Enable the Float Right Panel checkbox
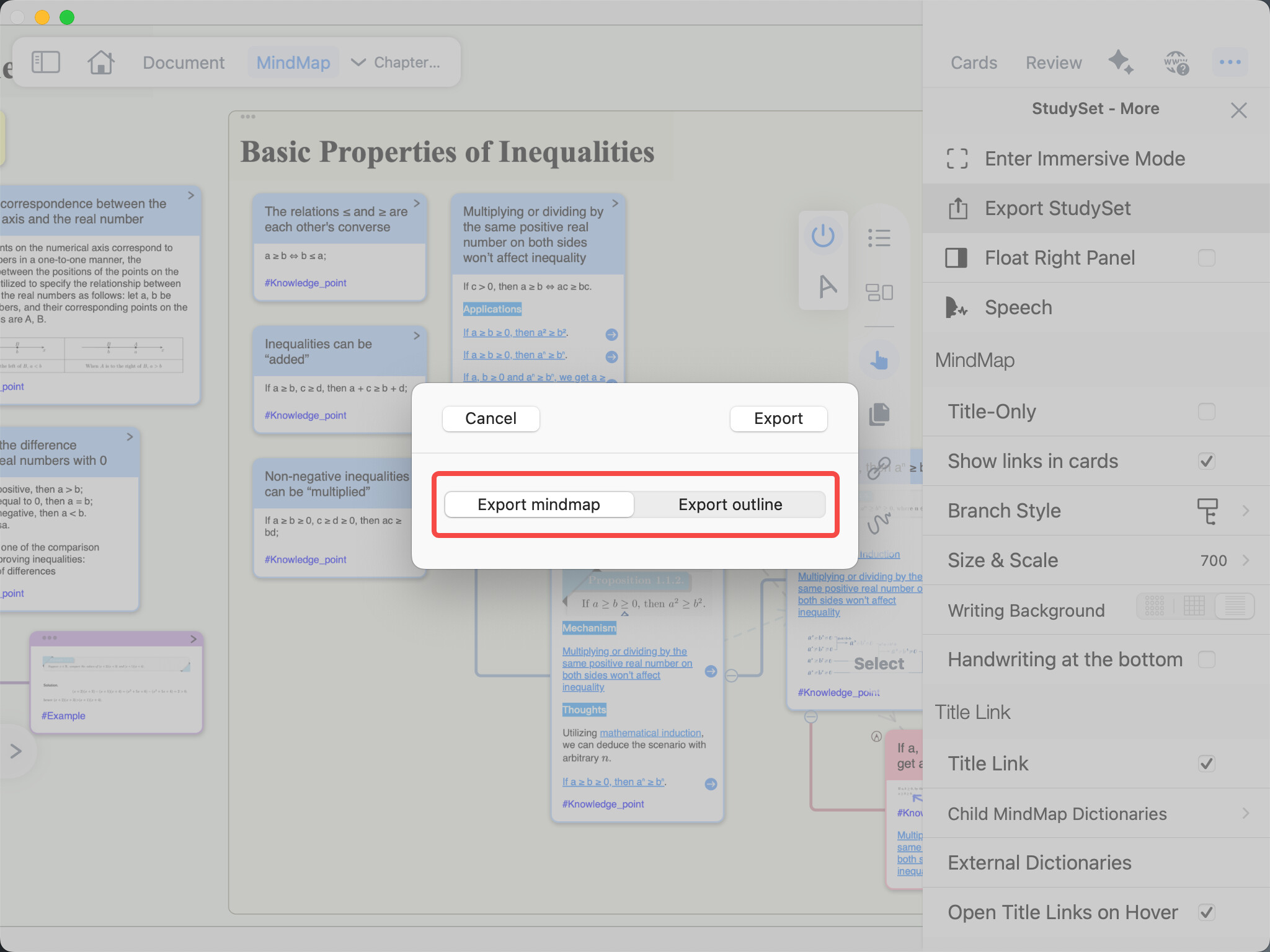1270x952 pixels. pyautogui.click(x=1206, y=258)
